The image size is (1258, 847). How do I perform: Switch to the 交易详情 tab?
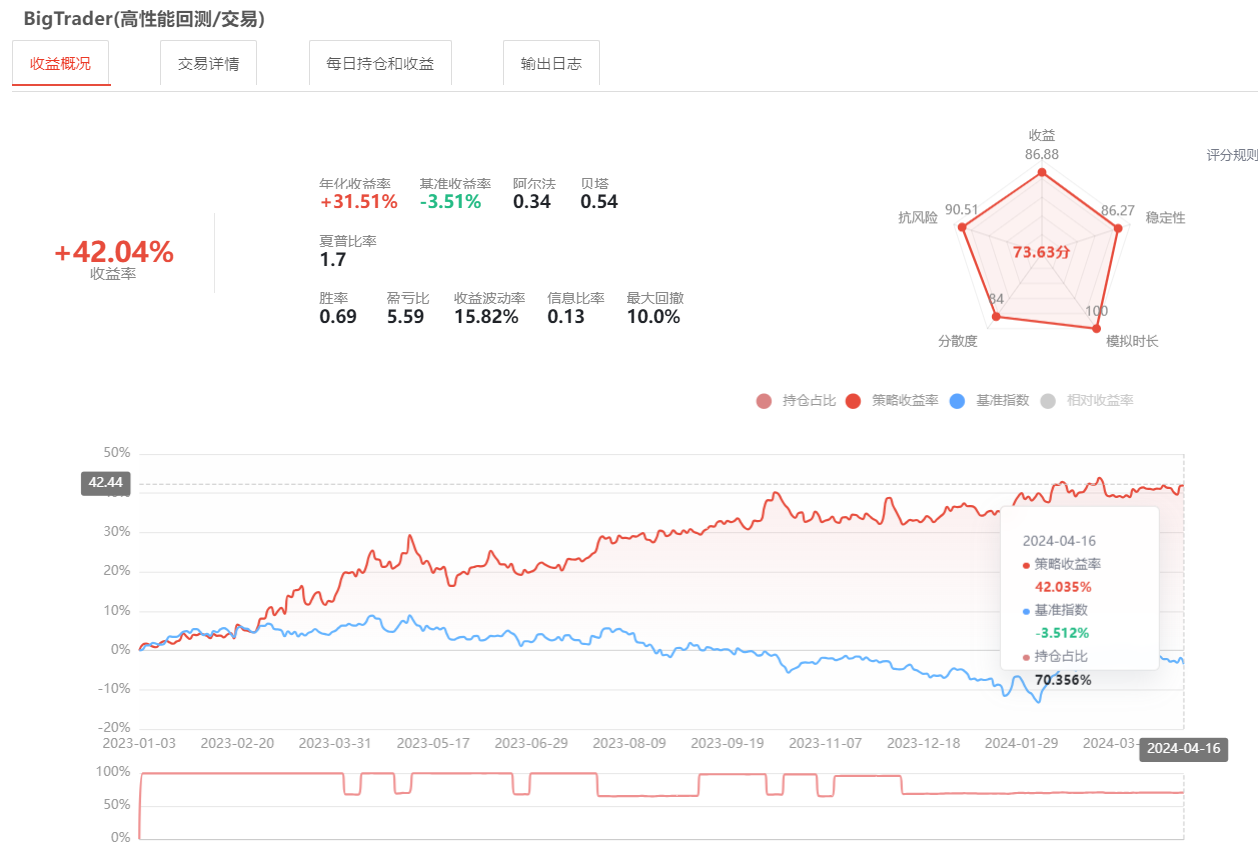pos(208,63)
